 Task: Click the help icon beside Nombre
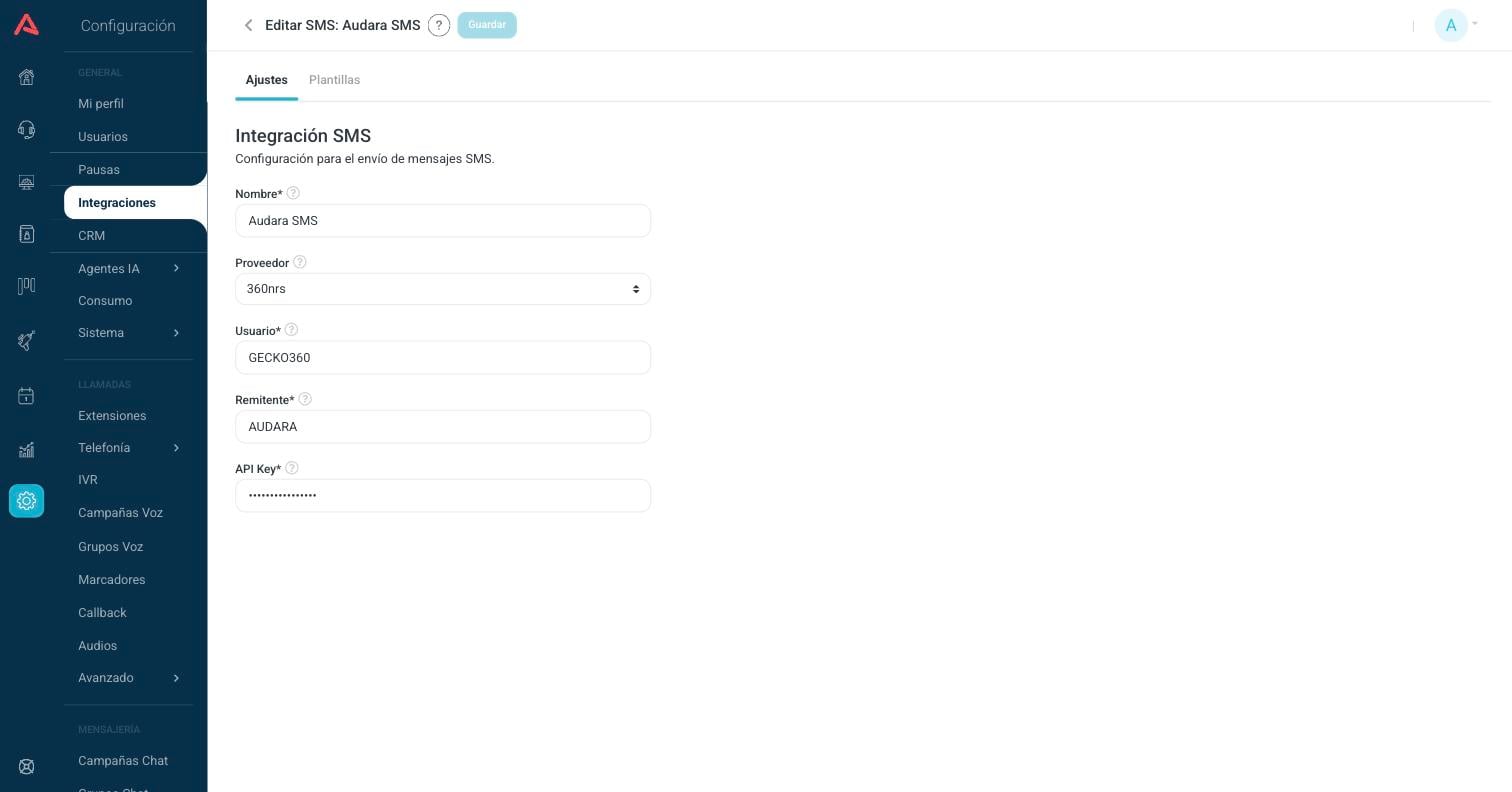[293, 193]
